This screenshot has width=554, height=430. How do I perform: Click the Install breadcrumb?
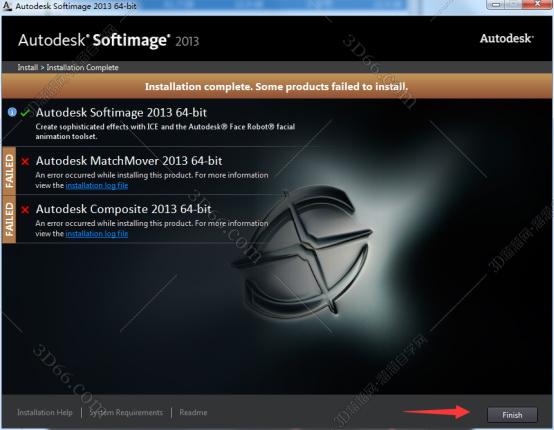point(28,67)
